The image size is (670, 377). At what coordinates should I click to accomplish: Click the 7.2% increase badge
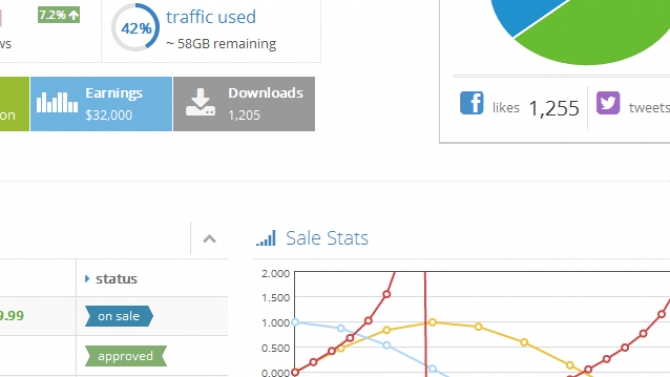[x=59, y=15]
